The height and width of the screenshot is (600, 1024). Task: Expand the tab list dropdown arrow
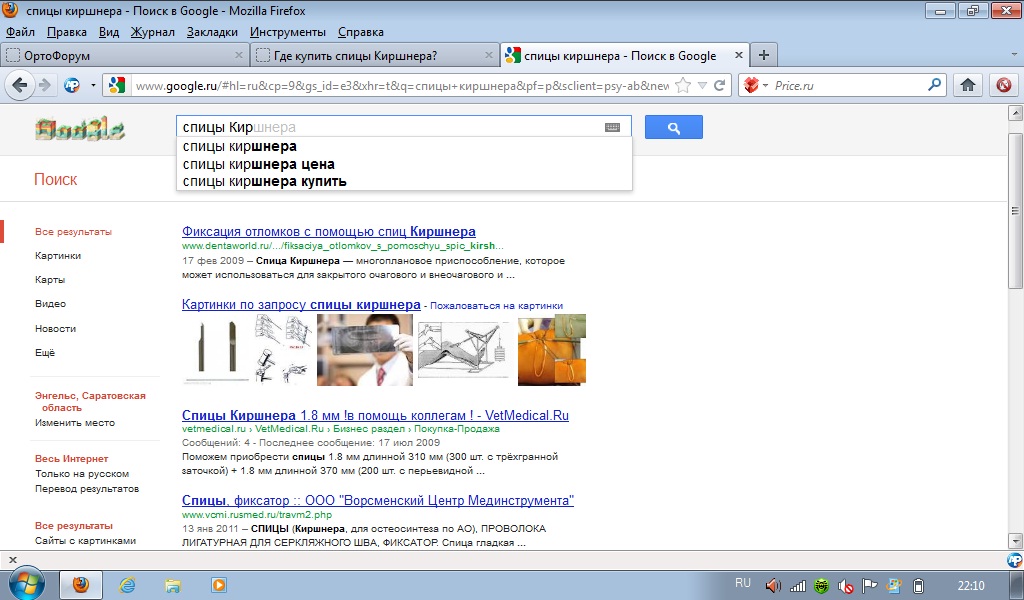click(x=1014, y=55)
